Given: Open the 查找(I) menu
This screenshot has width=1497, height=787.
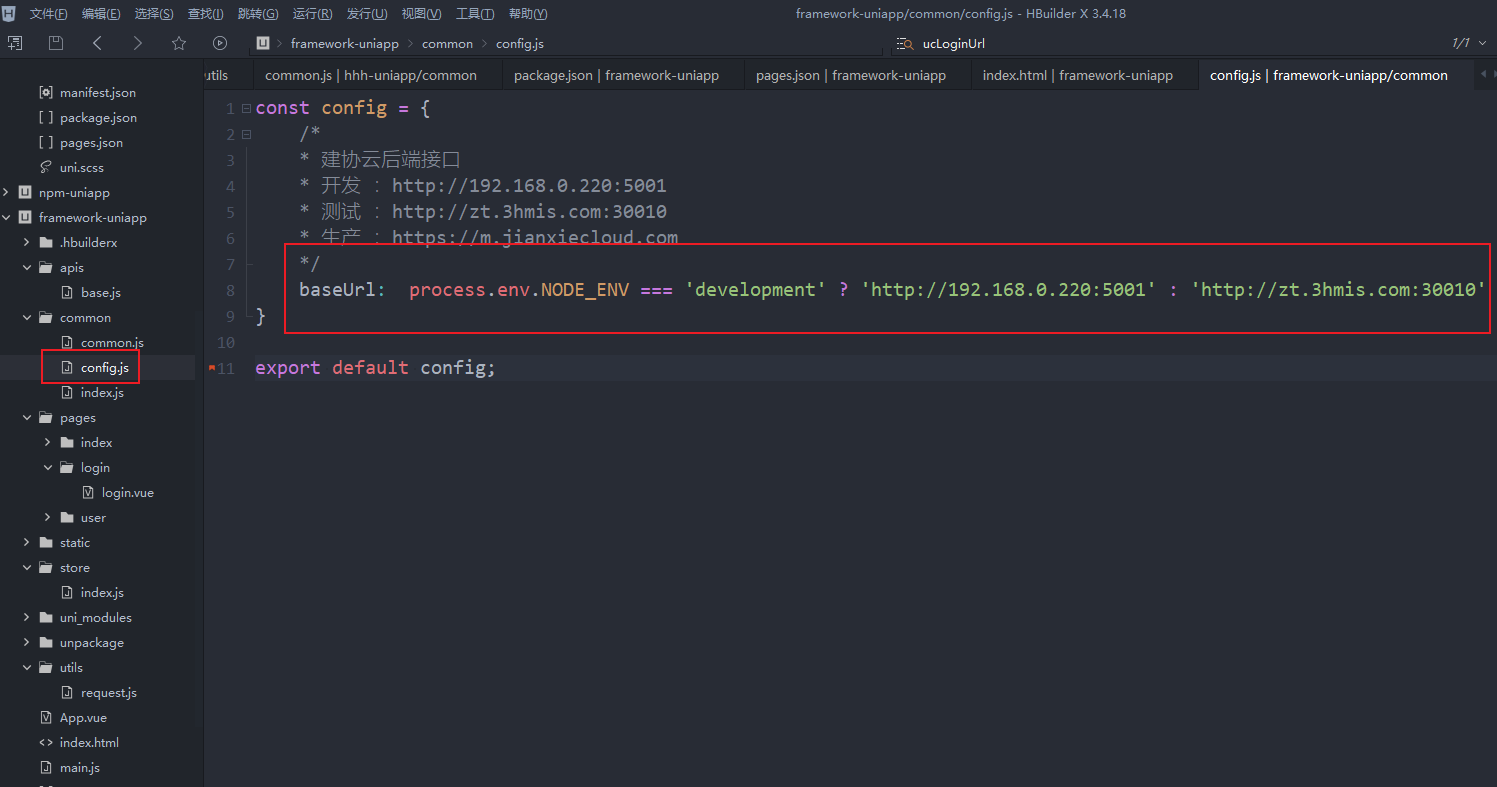Looking at the screenshot, I should click(x=206, y=14).
